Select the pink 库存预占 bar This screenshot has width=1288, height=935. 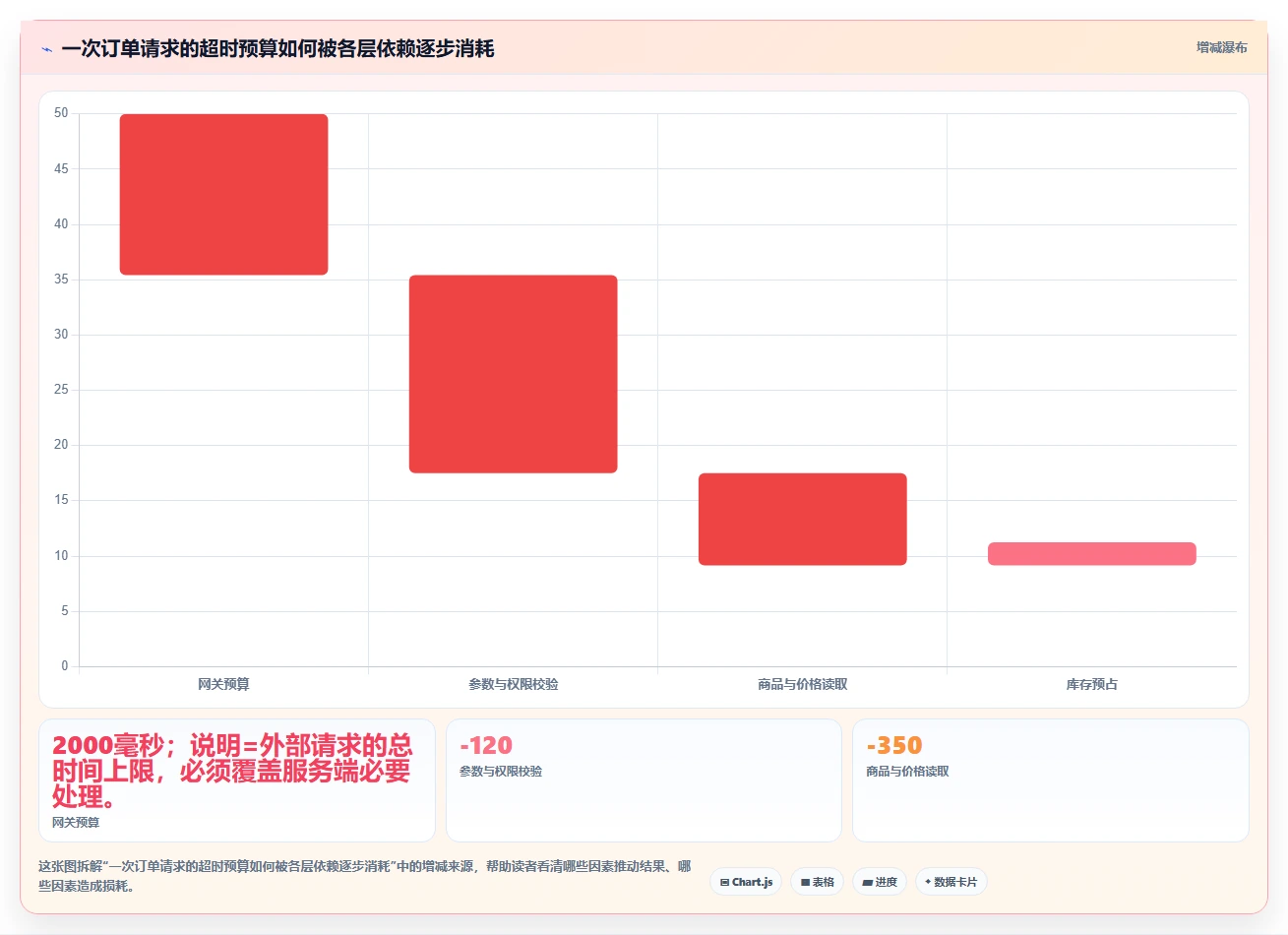point(1091,554)
